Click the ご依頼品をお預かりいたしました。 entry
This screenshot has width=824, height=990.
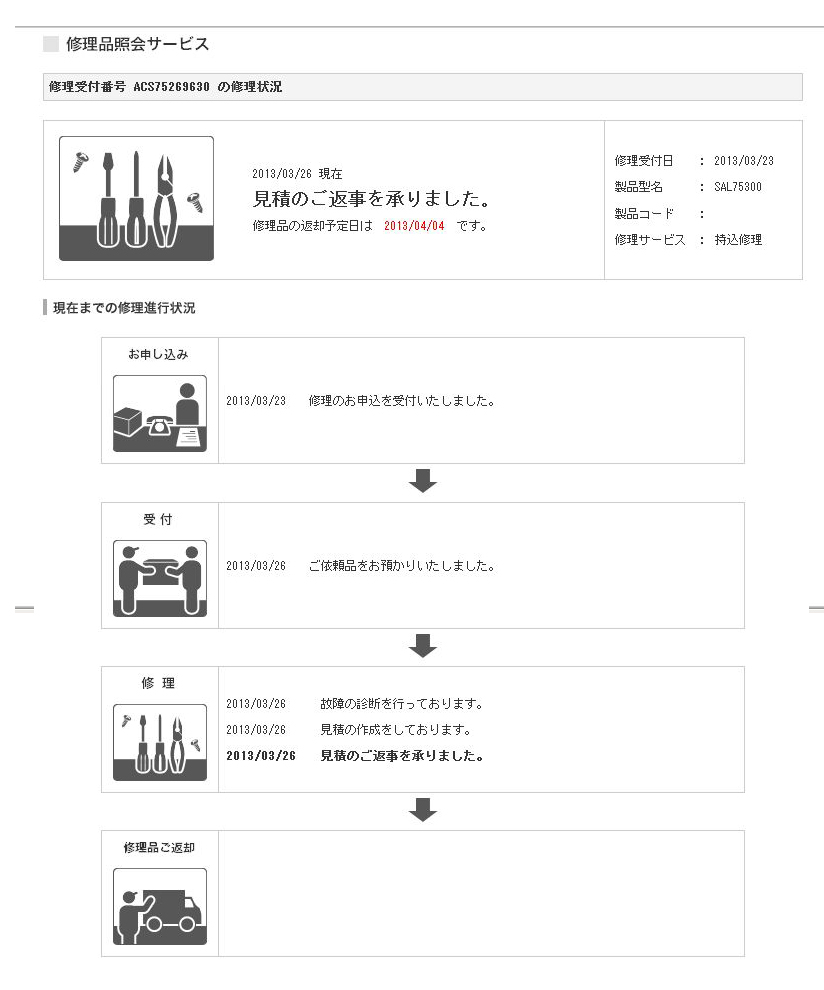401,566
